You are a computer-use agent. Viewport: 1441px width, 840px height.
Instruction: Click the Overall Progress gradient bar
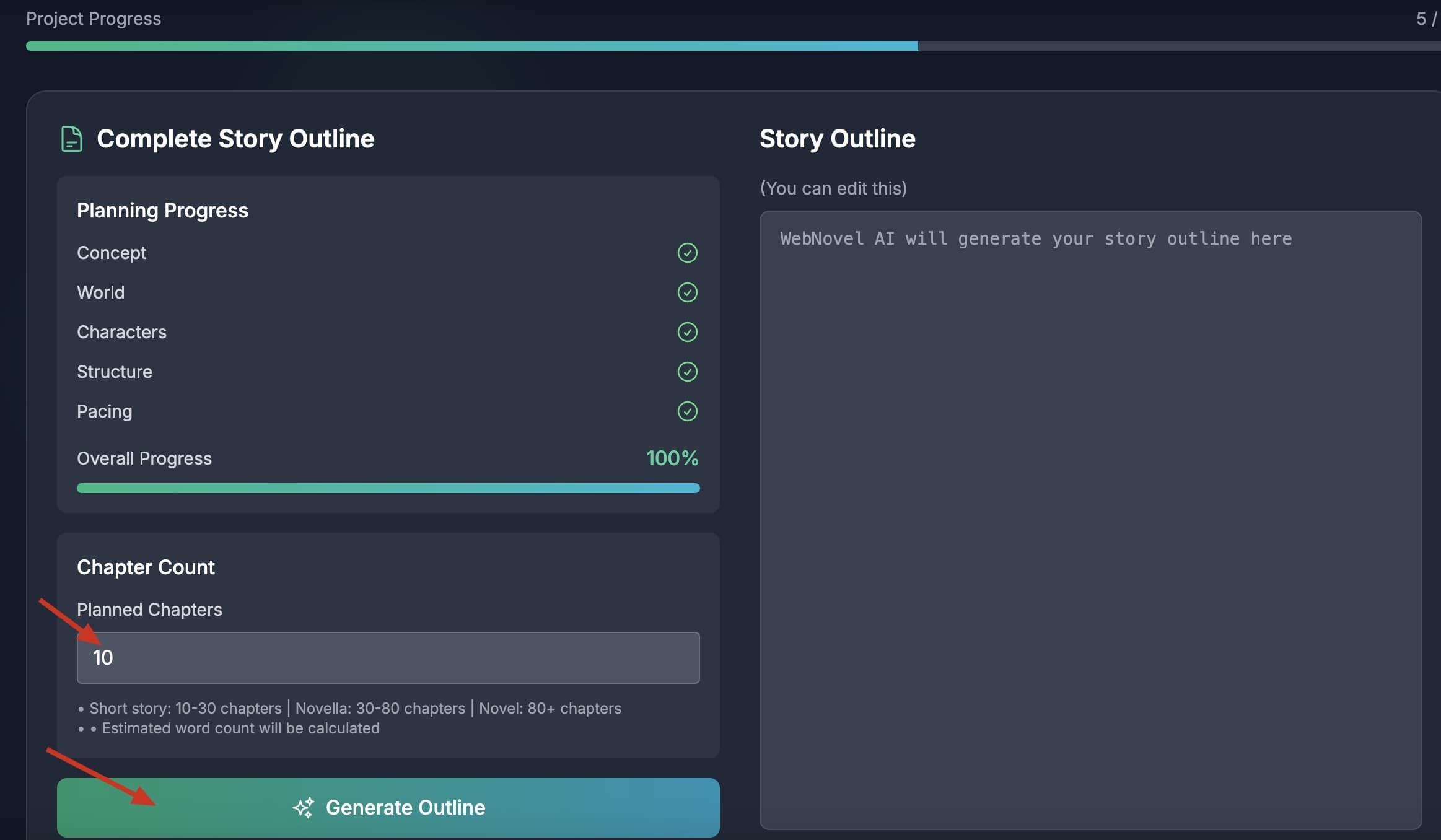[388, 488]
